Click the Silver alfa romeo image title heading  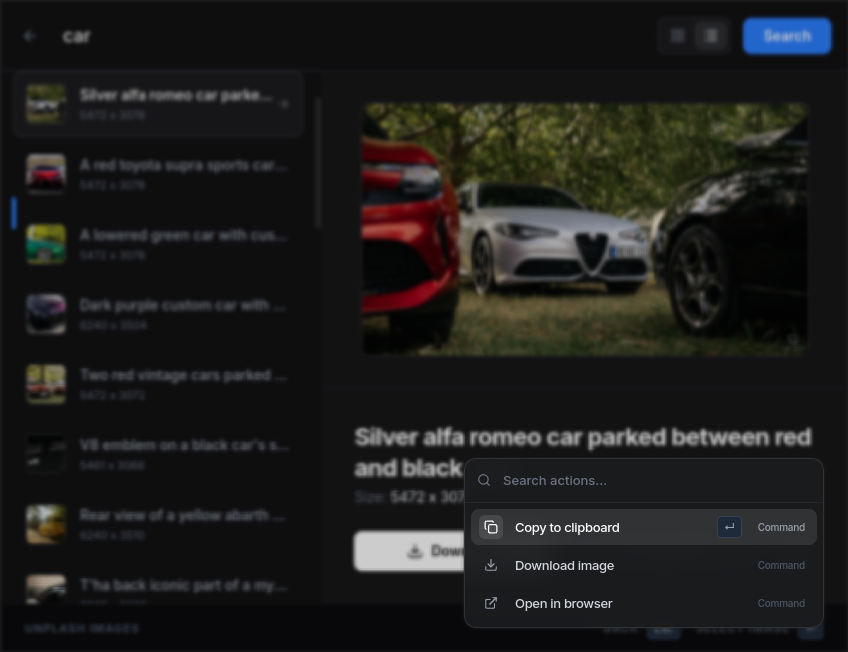(x=582, y=453)
